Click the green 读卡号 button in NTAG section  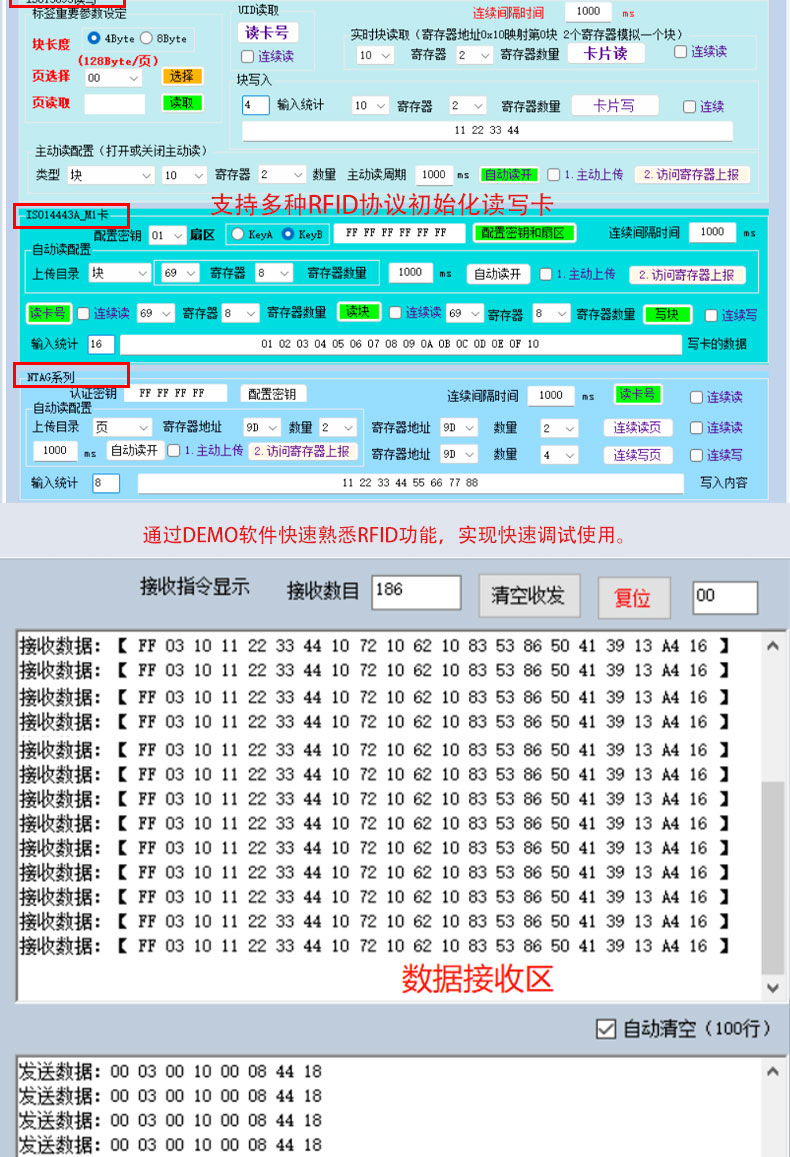point(637,395)
